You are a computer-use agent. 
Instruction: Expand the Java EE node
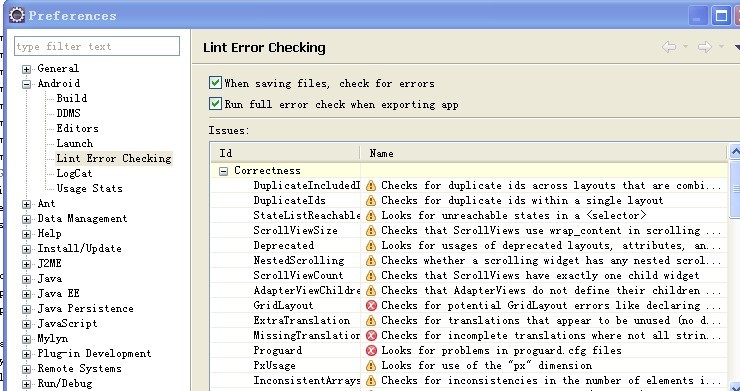click(x=26, y=294)
